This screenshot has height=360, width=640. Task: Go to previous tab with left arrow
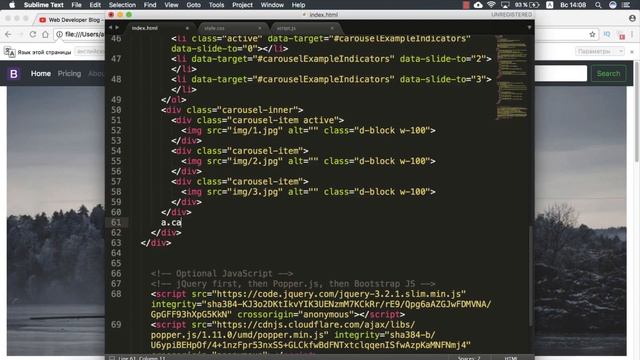click(x=110, y=27)
